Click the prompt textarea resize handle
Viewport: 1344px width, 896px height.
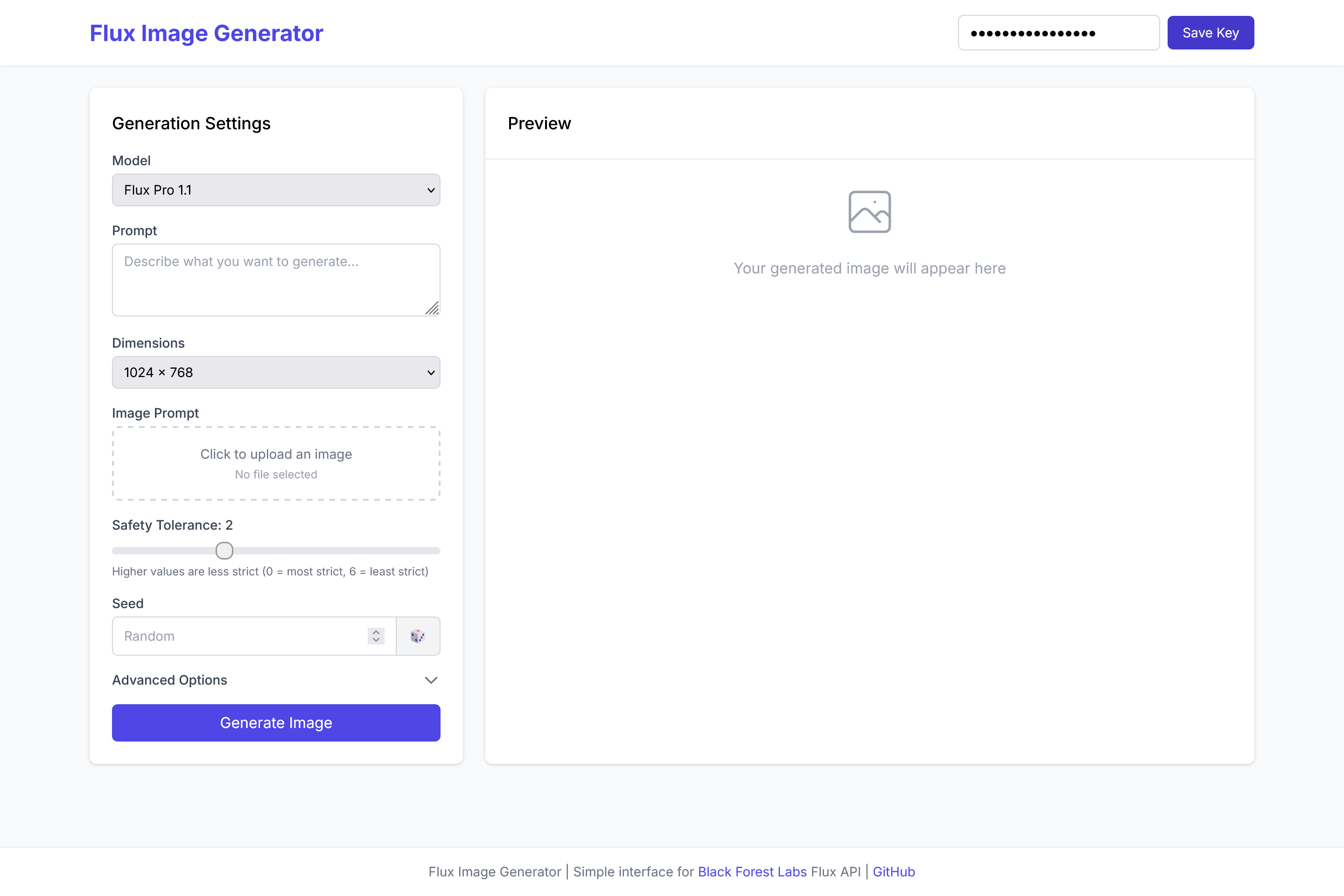pyautogui.click(x=433, y=309)
